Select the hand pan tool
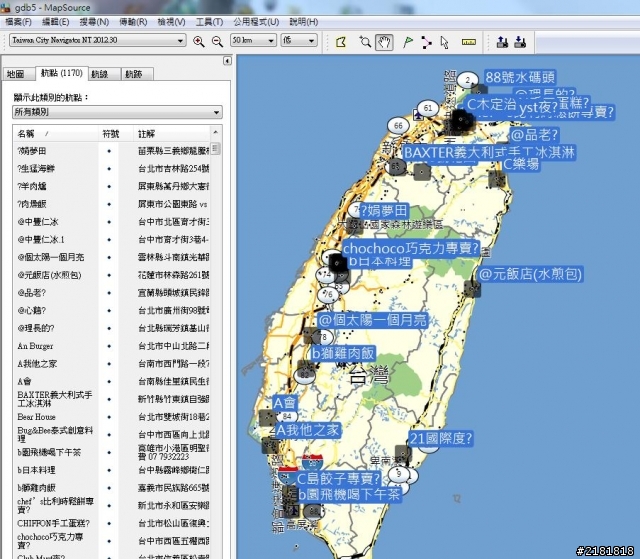 [x=384, y=42]
